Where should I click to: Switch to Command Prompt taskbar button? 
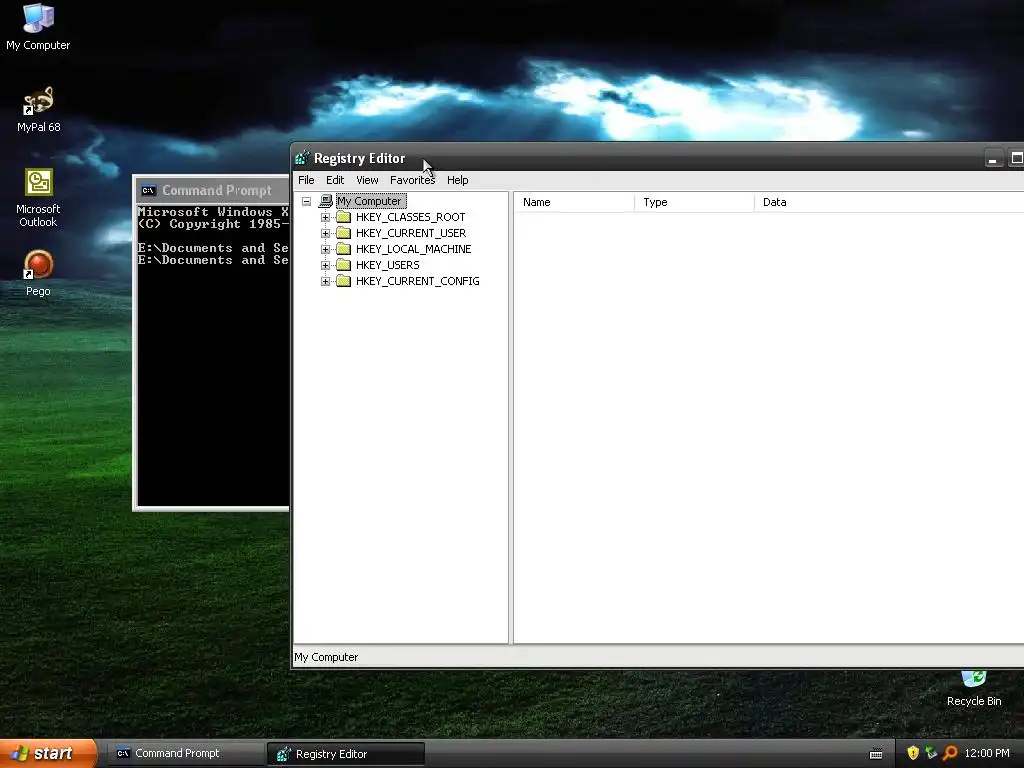185,754
